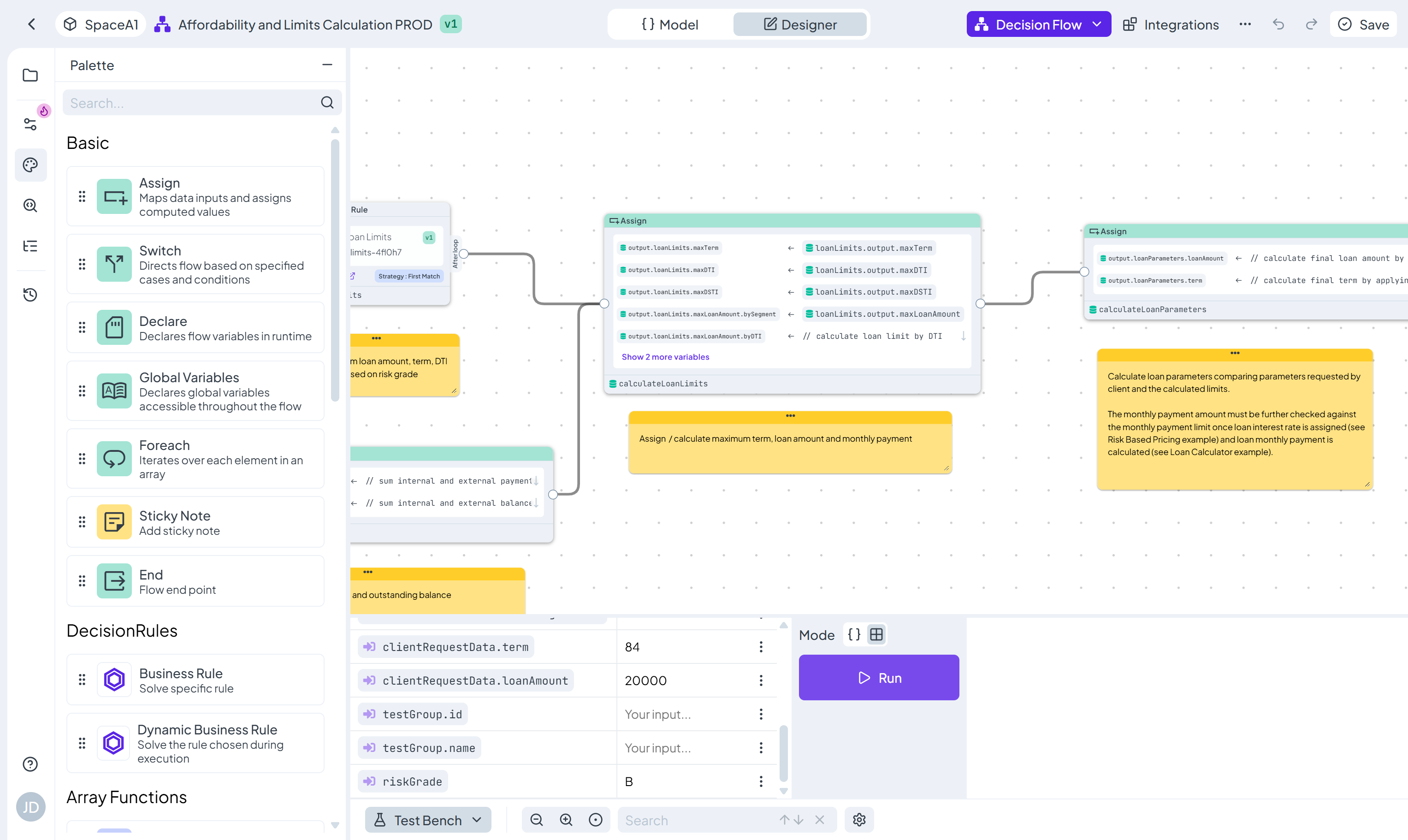Switch to the Model tab
Image resolution: width=1408 pixels, height=840 pixels.
[669, 24]
